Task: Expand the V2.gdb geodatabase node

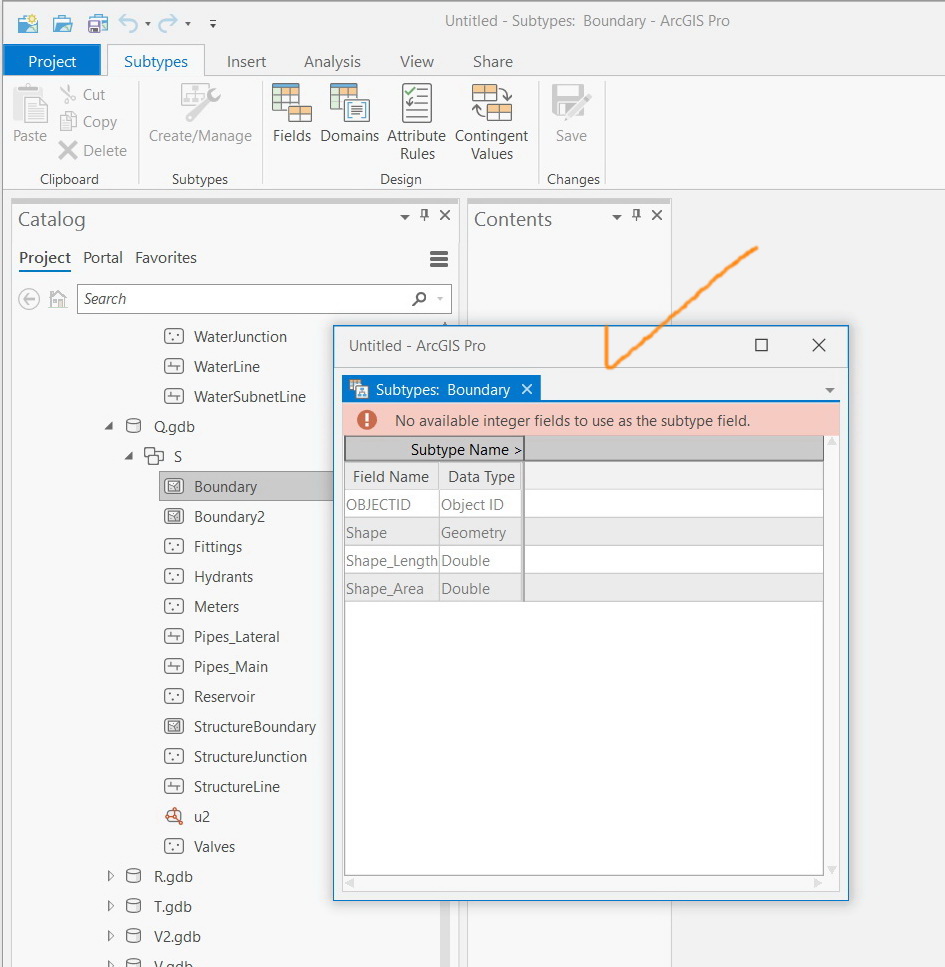Action: pos(110,936)
